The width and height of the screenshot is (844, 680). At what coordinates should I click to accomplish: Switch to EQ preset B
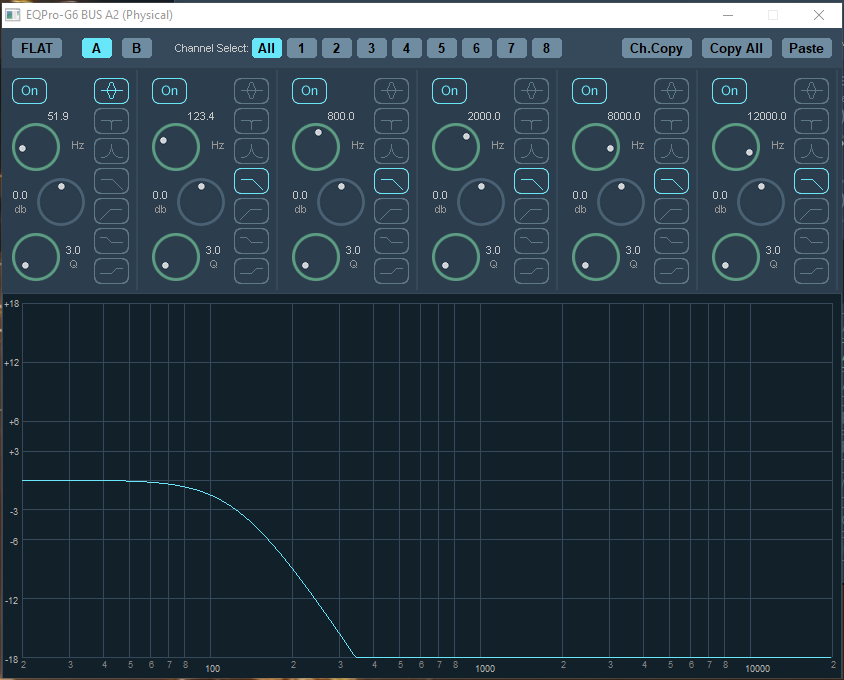(x=137, y=48)
